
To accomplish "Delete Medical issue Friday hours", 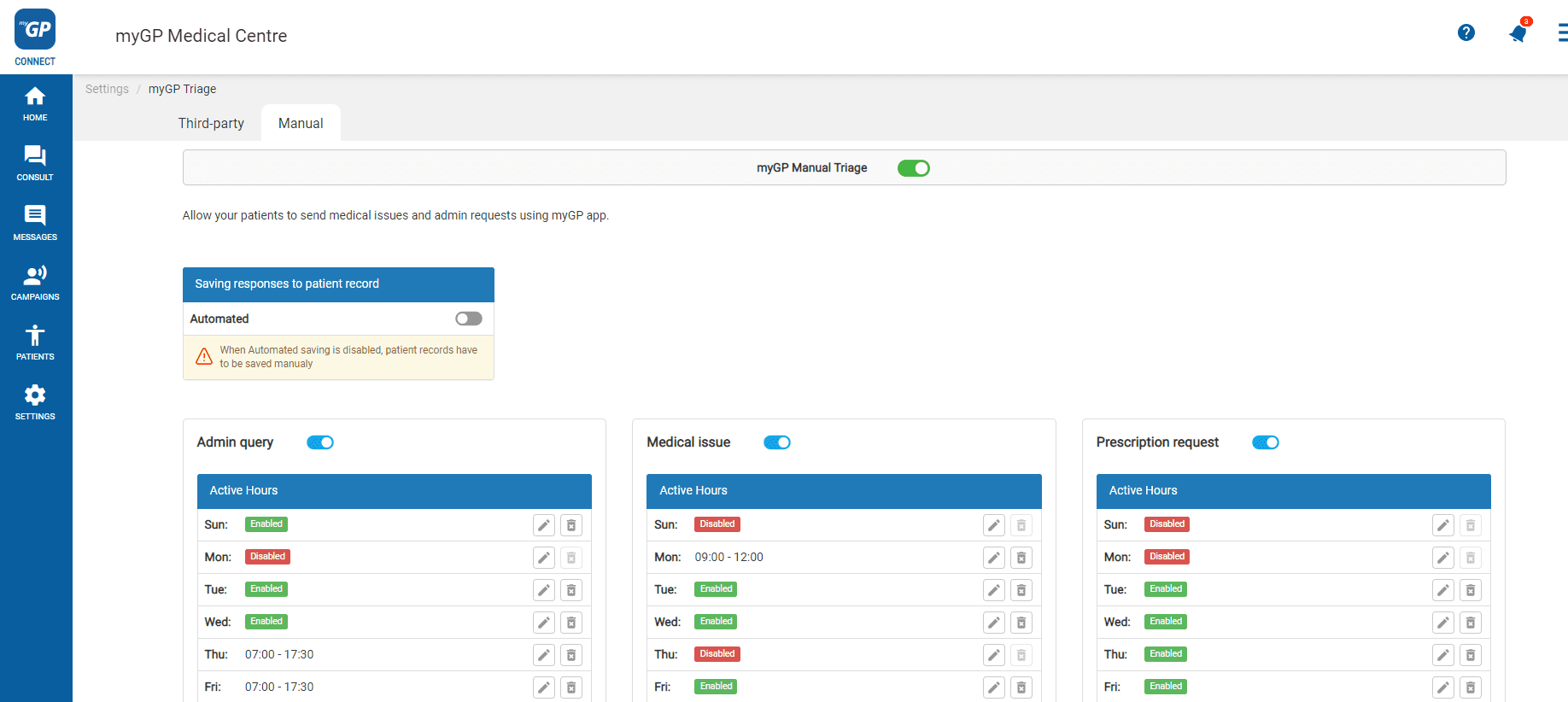I will (1021, 687).
